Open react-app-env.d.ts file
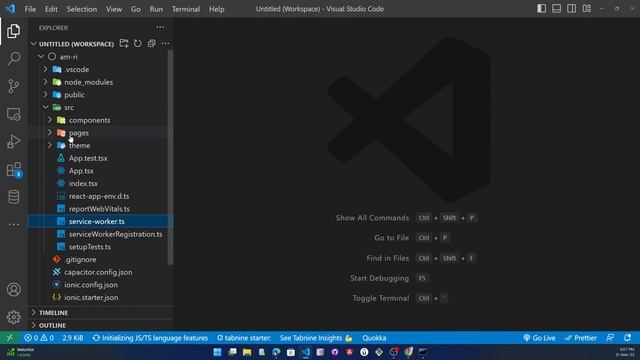The width and height of the screenshot is (640, 360). click(99, 196)
